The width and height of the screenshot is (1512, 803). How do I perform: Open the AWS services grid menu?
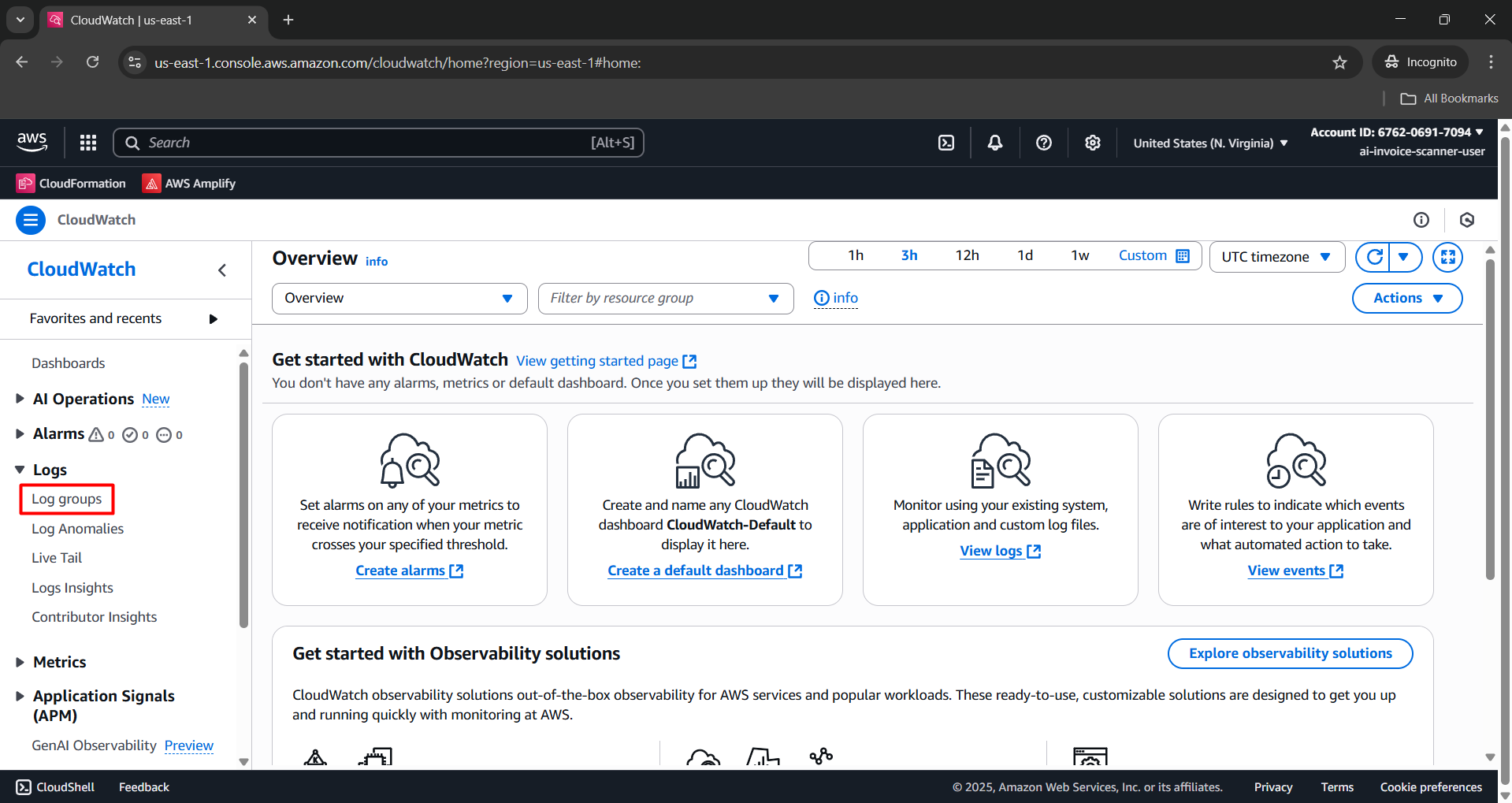(x=87, y=143)
